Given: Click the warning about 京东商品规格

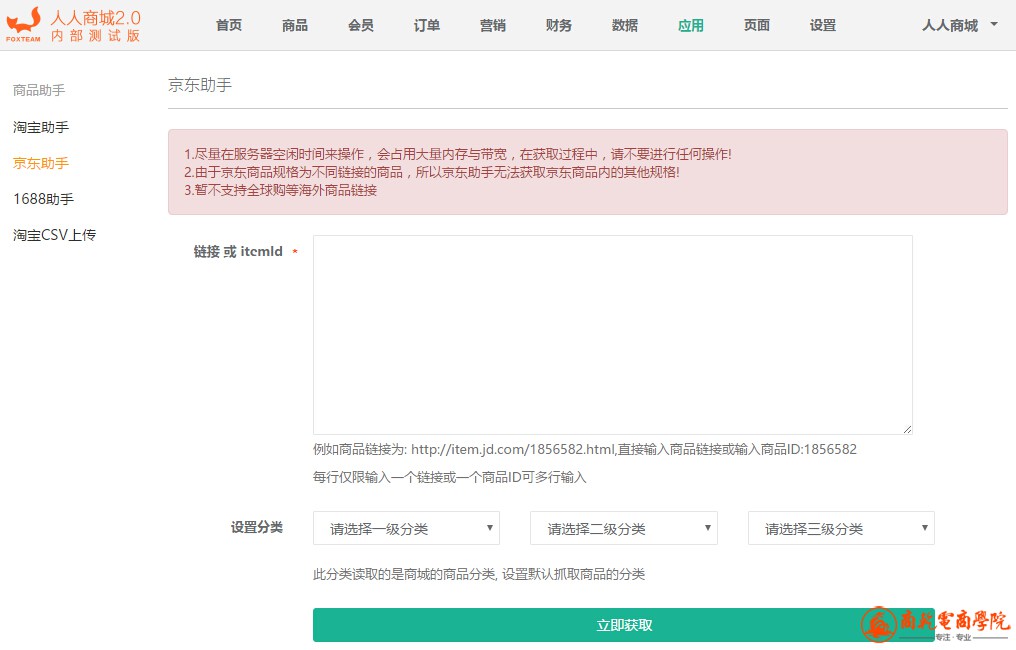Looking at the screenshot, I should click(x=432, y=172).
